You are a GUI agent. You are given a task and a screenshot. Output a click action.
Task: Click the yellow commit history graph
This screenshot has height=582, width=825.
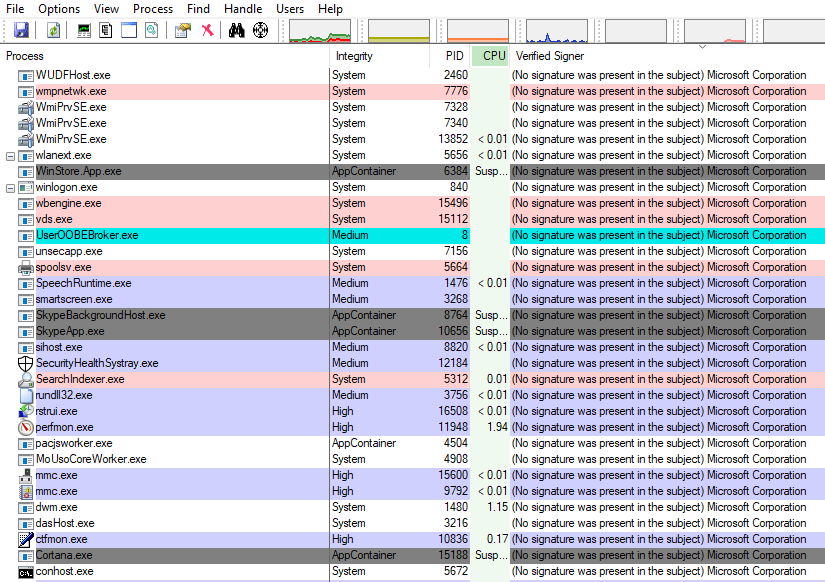coord(399,31)
